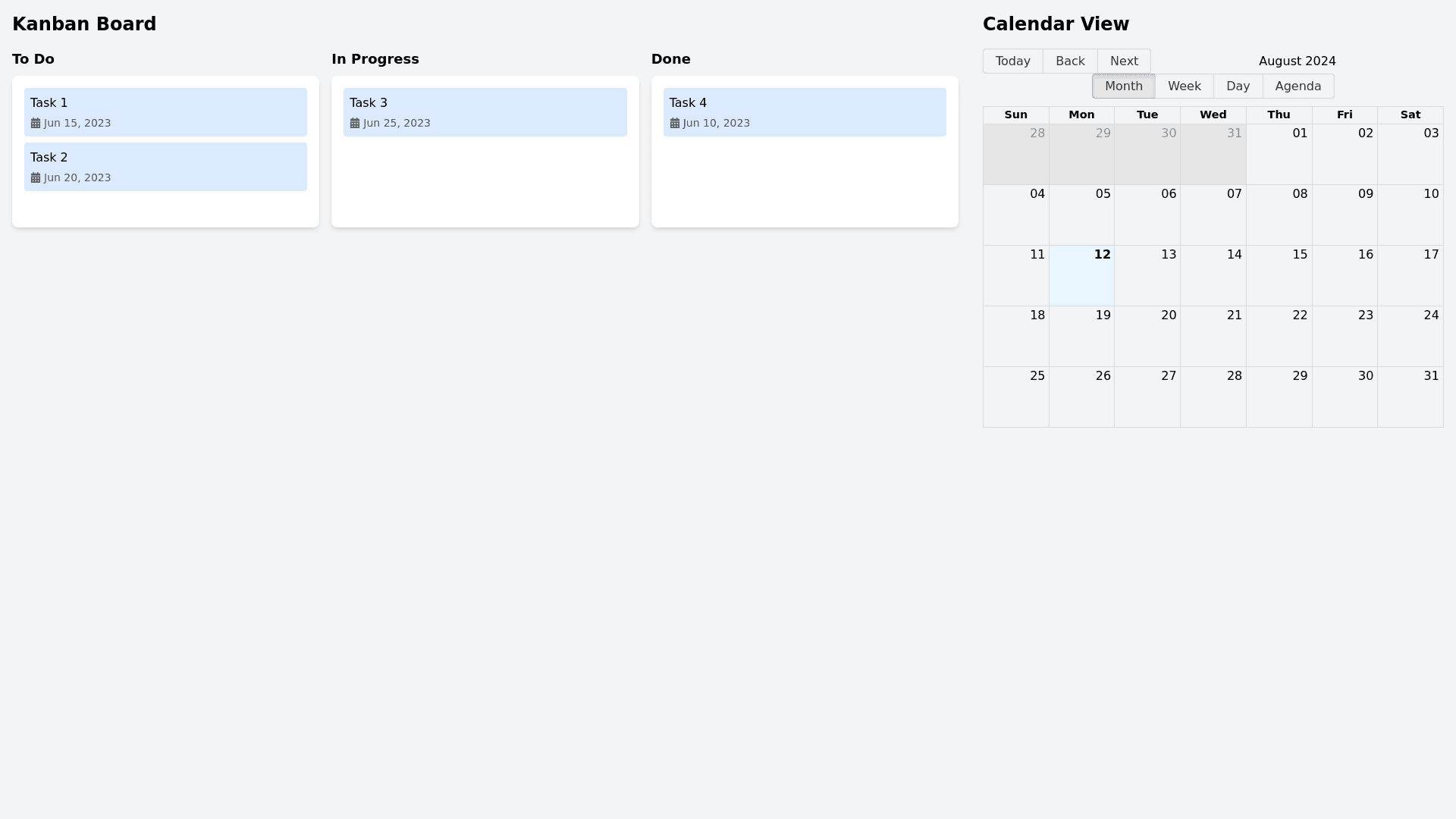Switch calendar to Month view

click(1123, 86)
